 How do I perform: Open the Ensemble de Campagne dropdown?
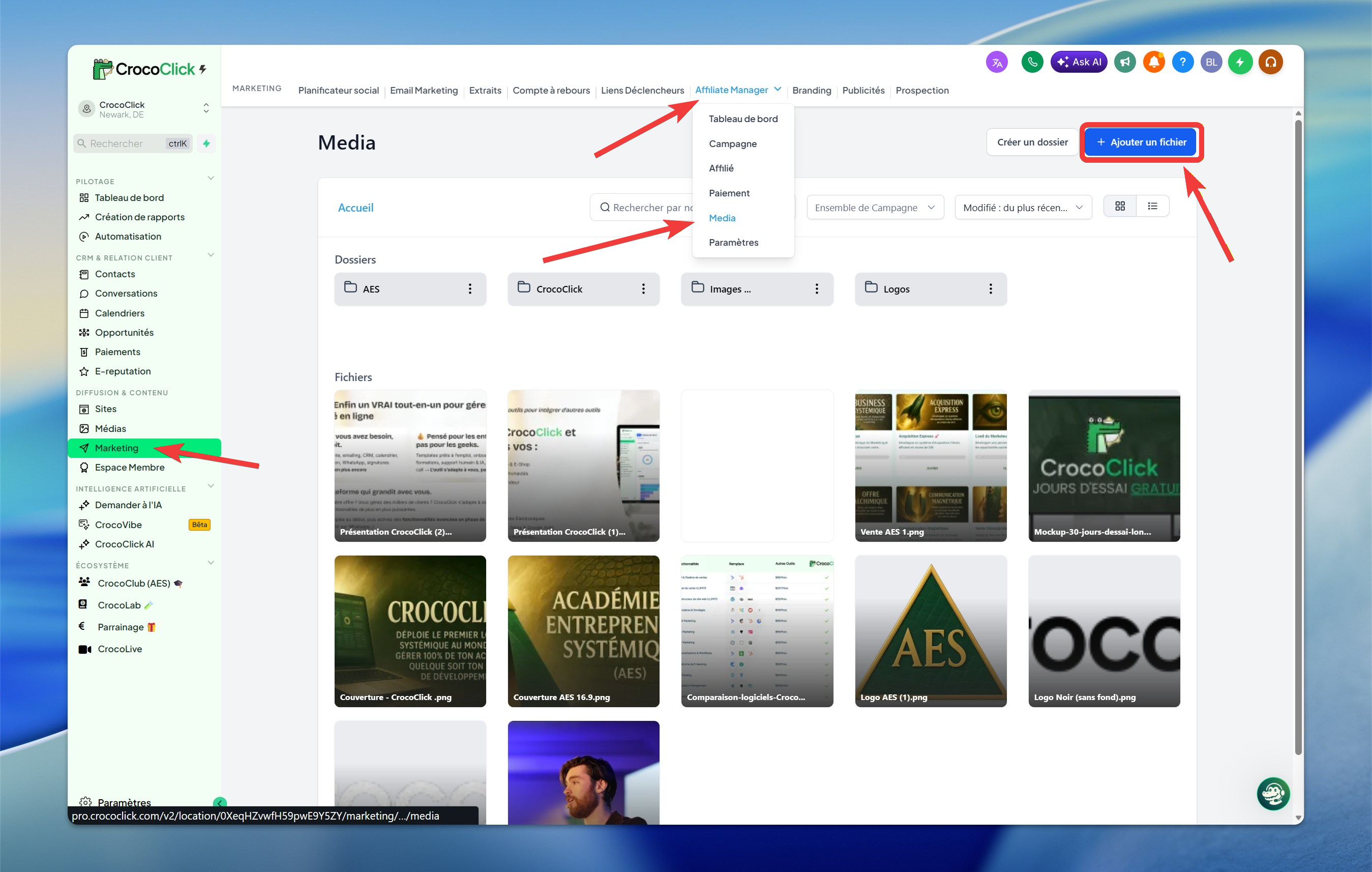pos(875,208)
